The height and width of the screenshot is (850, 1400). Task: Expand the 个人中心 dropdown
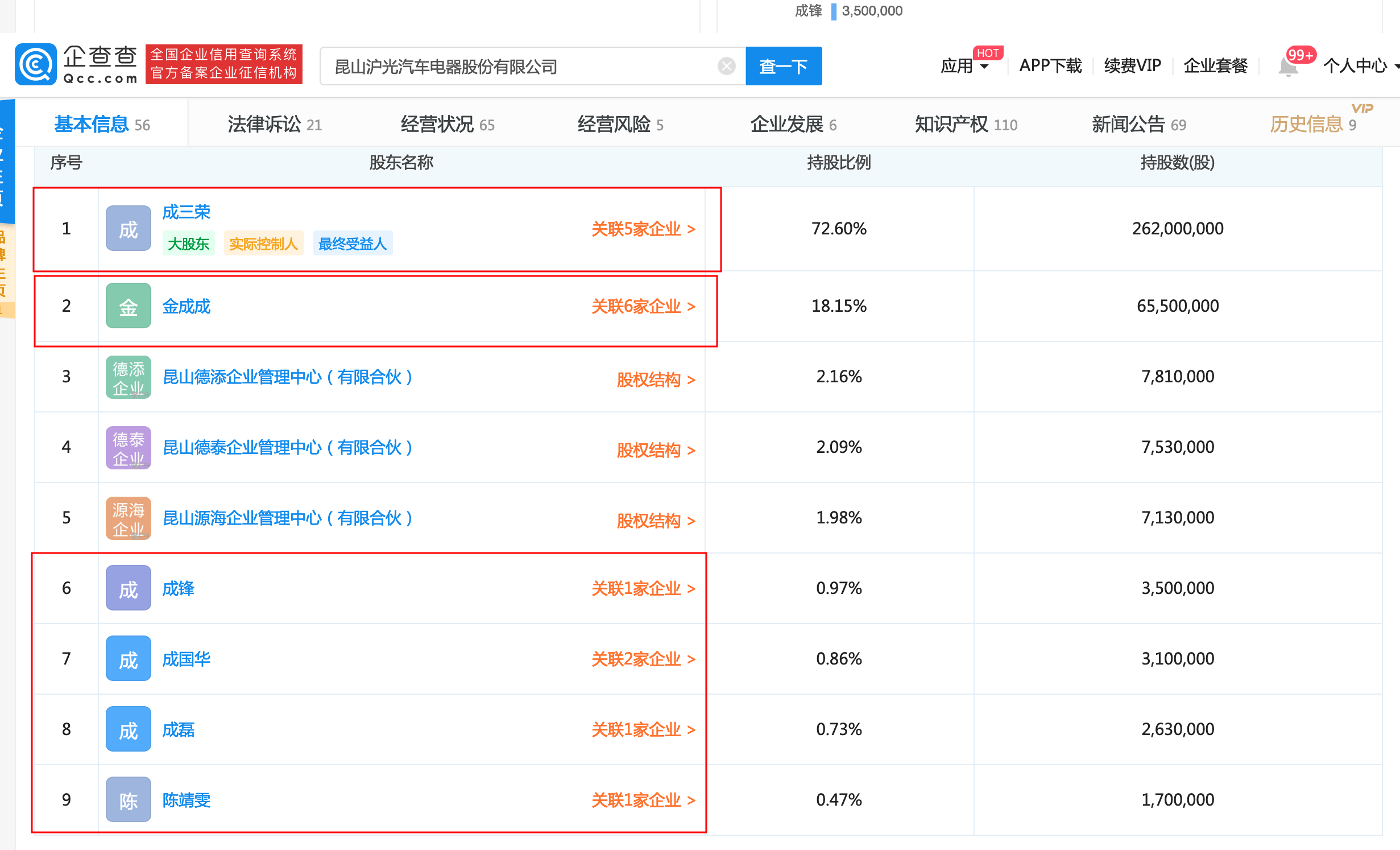click(x=1360, y=66)
